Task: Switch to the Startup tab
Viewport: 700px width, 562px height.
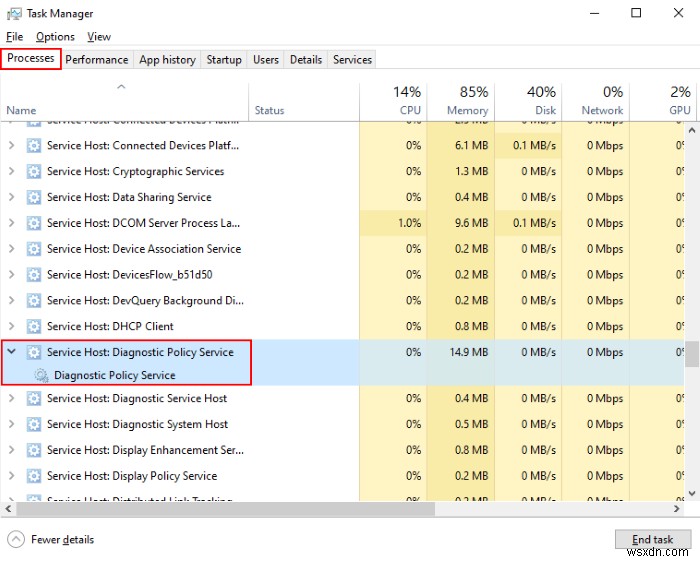Action: pyautogui.click(x=224, y=60)
